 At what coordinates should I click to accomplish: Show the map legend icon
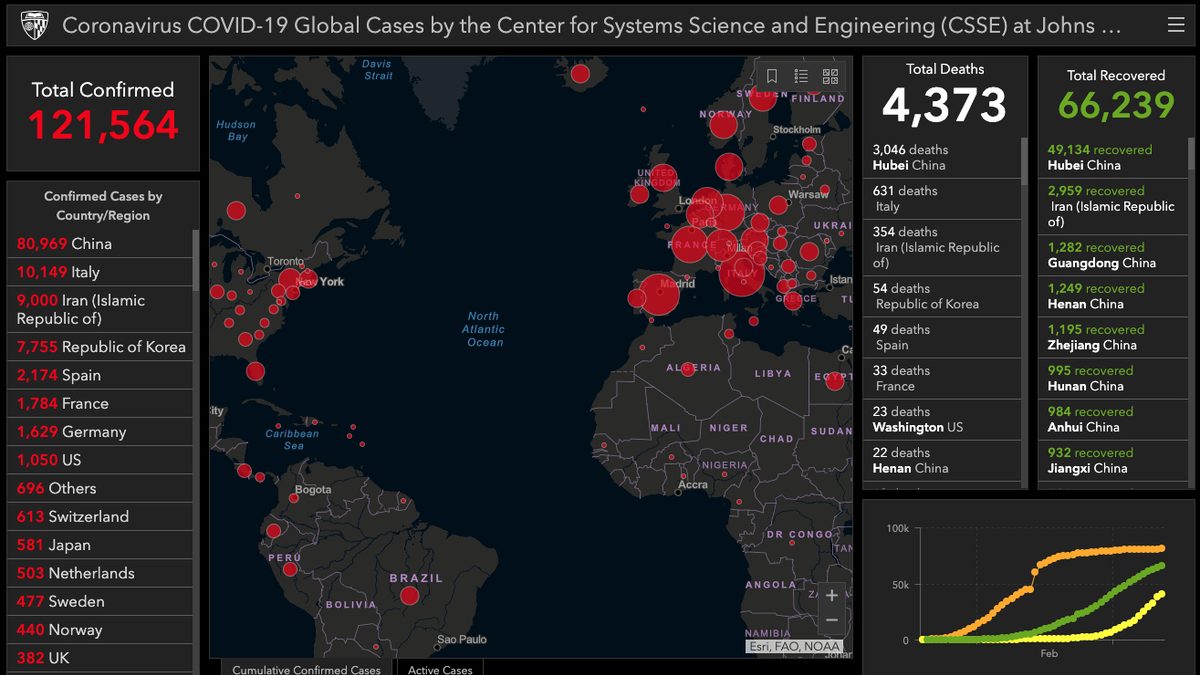801,76
